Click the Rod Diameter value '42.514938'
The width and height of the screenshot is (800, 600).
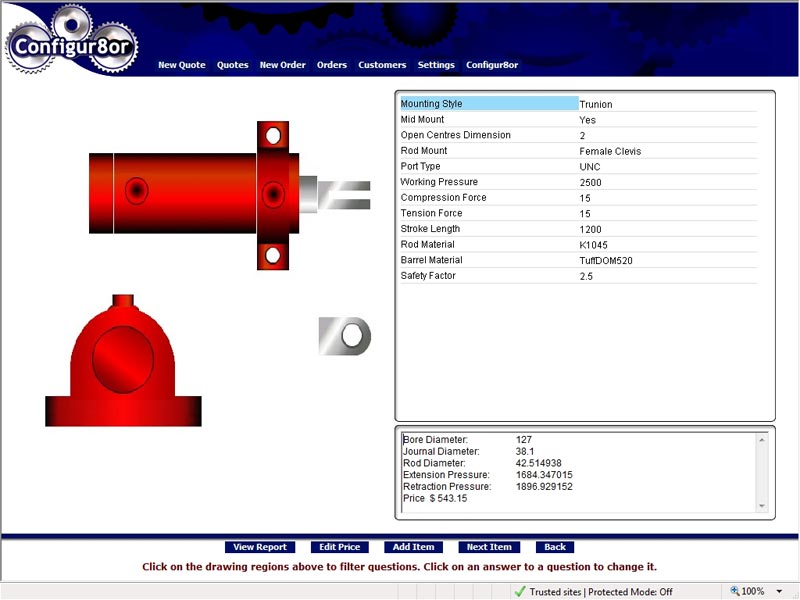538,463
